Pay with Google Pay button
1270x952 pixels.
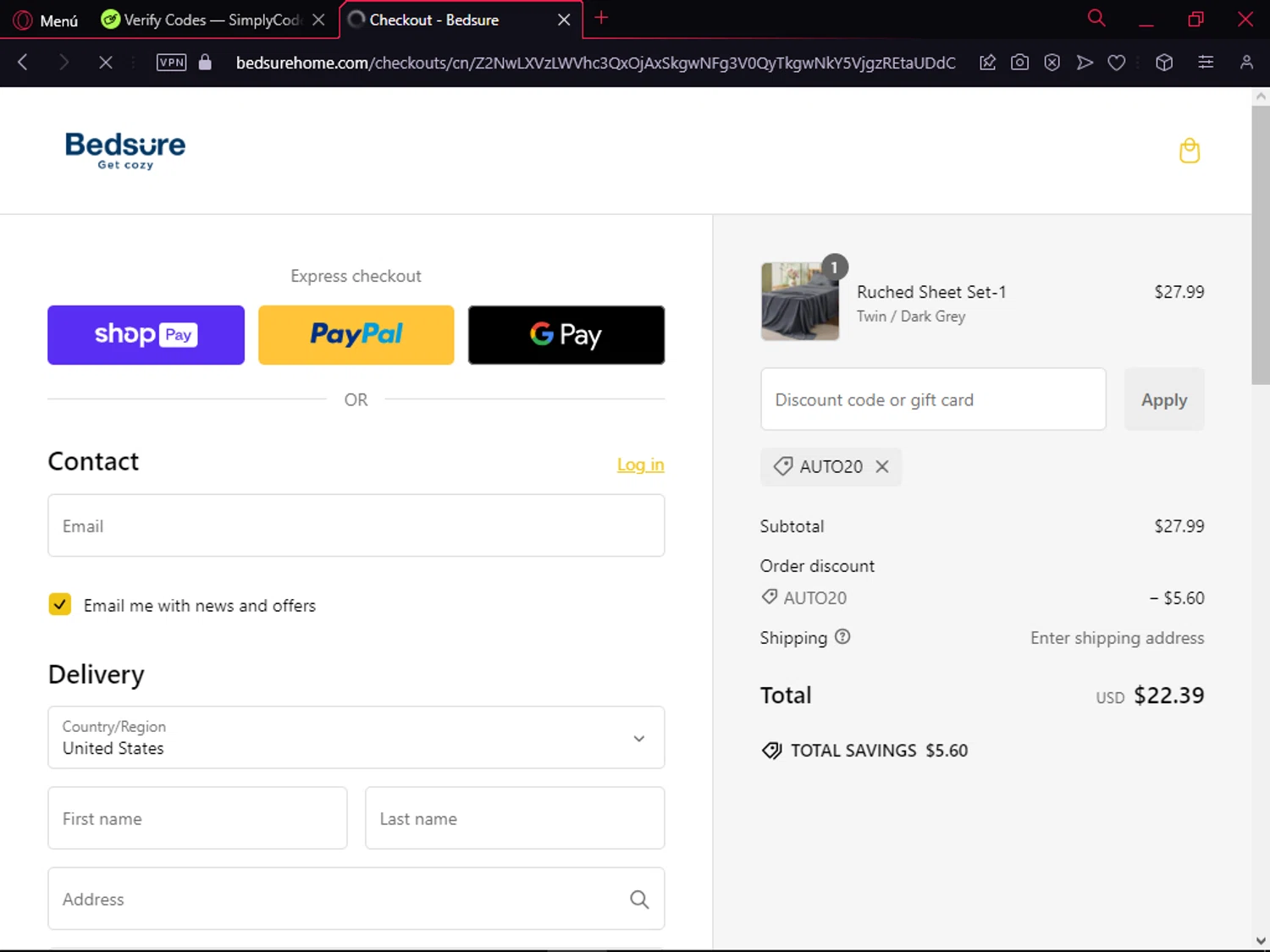pos(566,335)
